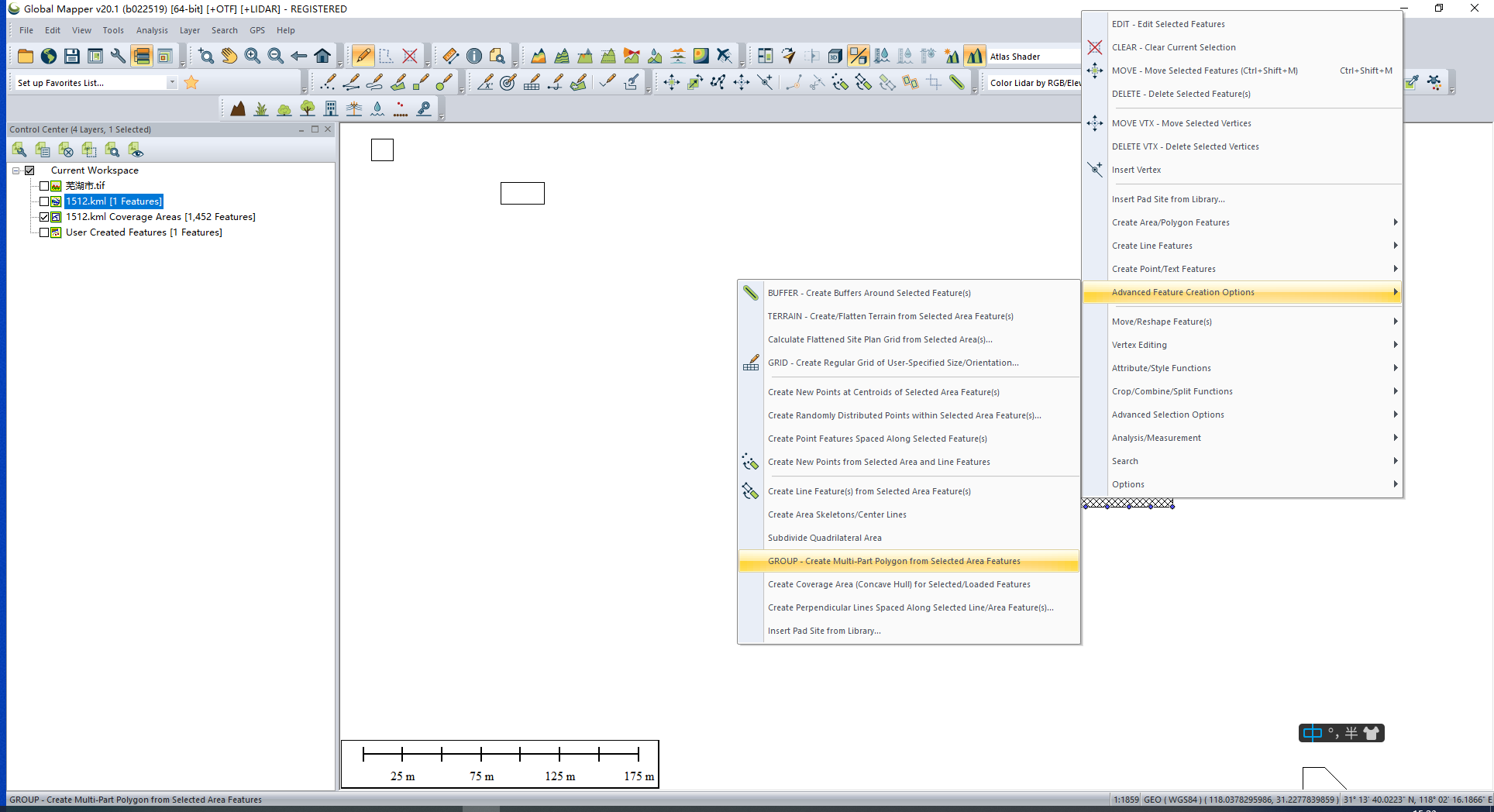Select the 1512.kml Coverage Areas layer row

(x=160, y=217)
